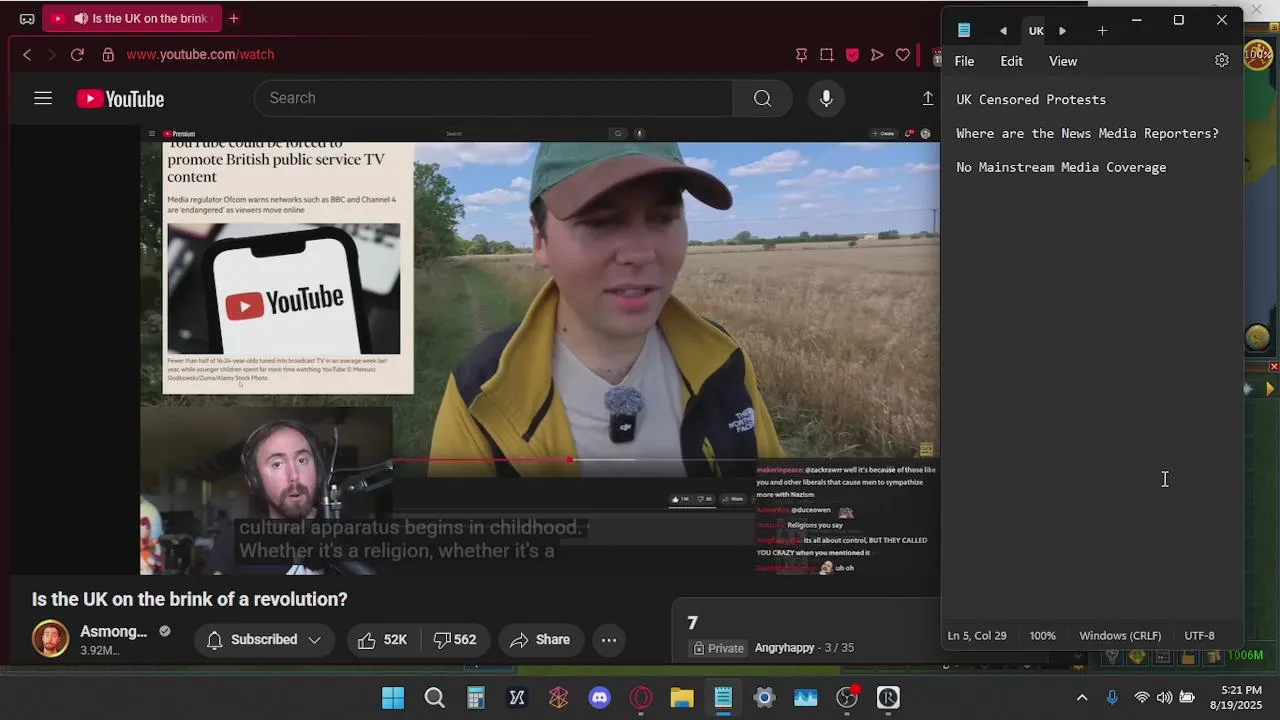Click 'Where are the News Media Reporters?' line
The image size is (1280, 720).
click(x=1087, y=134)
